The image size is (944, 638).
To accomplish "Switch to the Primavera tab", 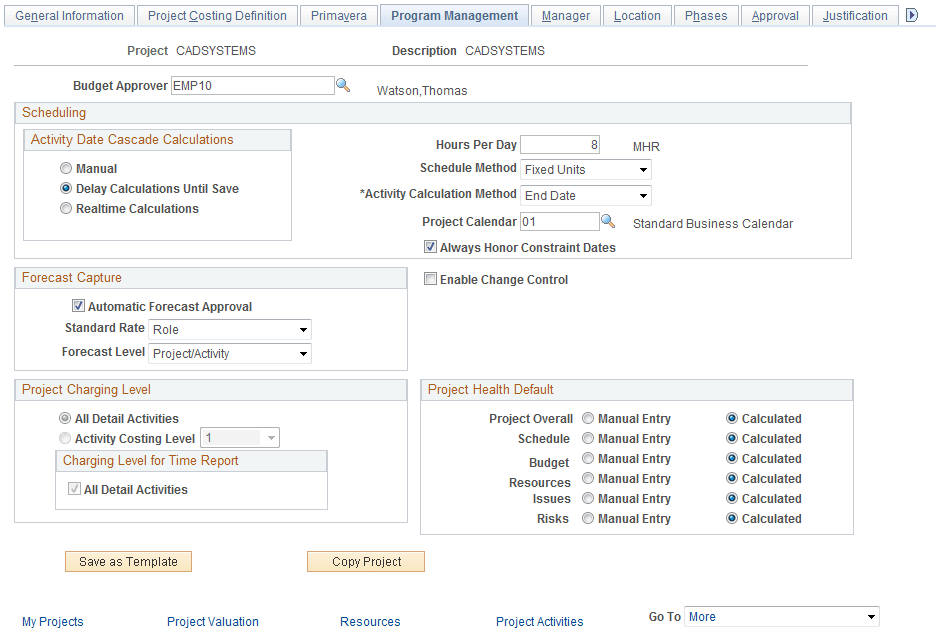I will tap(340, 14).
